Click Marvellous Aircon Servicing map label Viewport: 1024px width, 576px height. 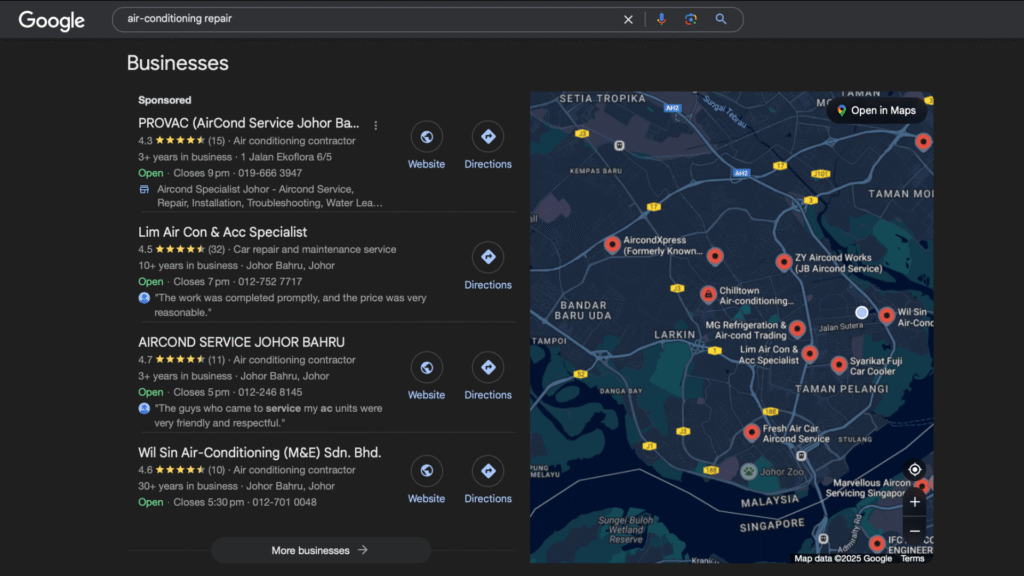tap(868, 488)
